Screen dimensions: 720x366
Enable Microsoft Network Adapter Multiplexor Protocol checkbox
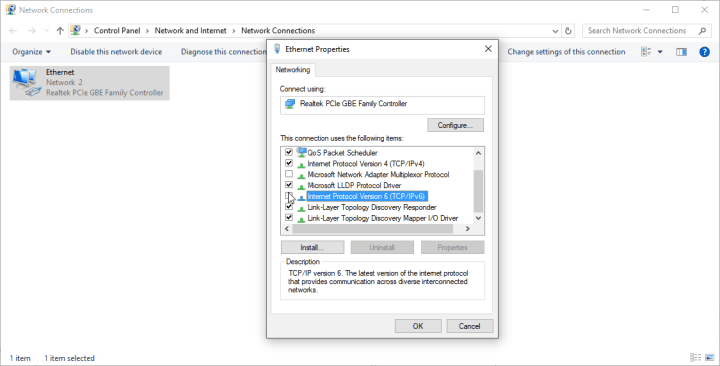pos(288,174)
